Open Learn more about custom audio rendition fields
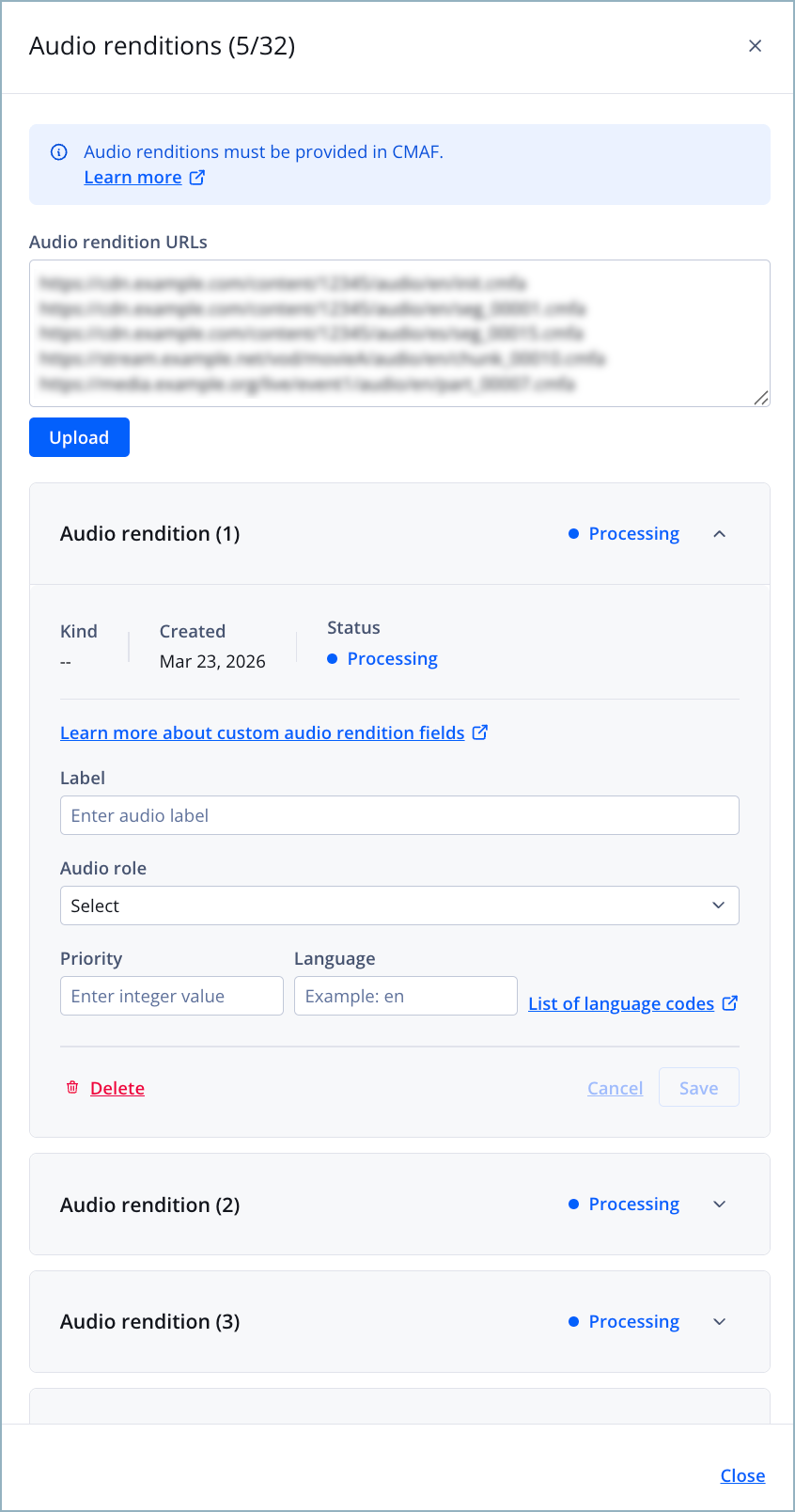The image size is (795, 1512). point(262,732)
